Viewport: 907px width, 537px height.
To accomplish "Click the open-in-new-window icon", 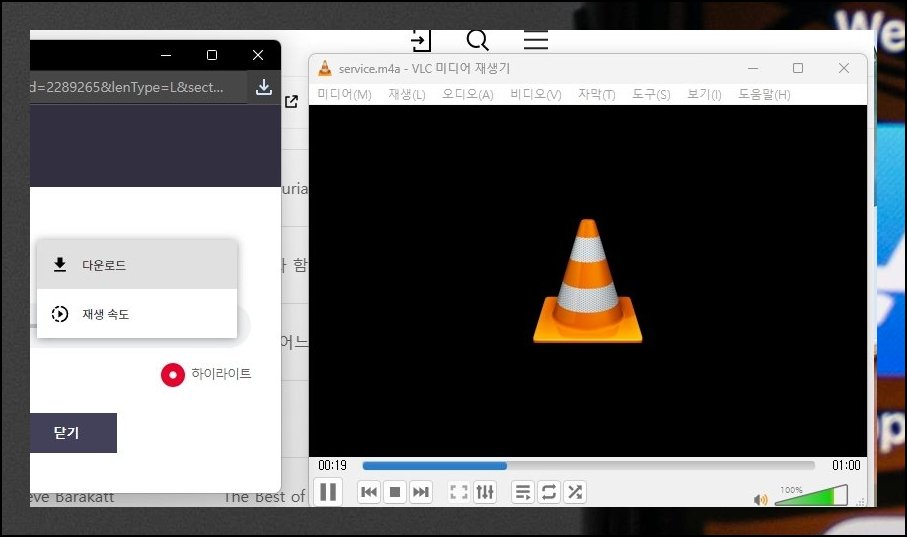I will [x=292, y=101].
